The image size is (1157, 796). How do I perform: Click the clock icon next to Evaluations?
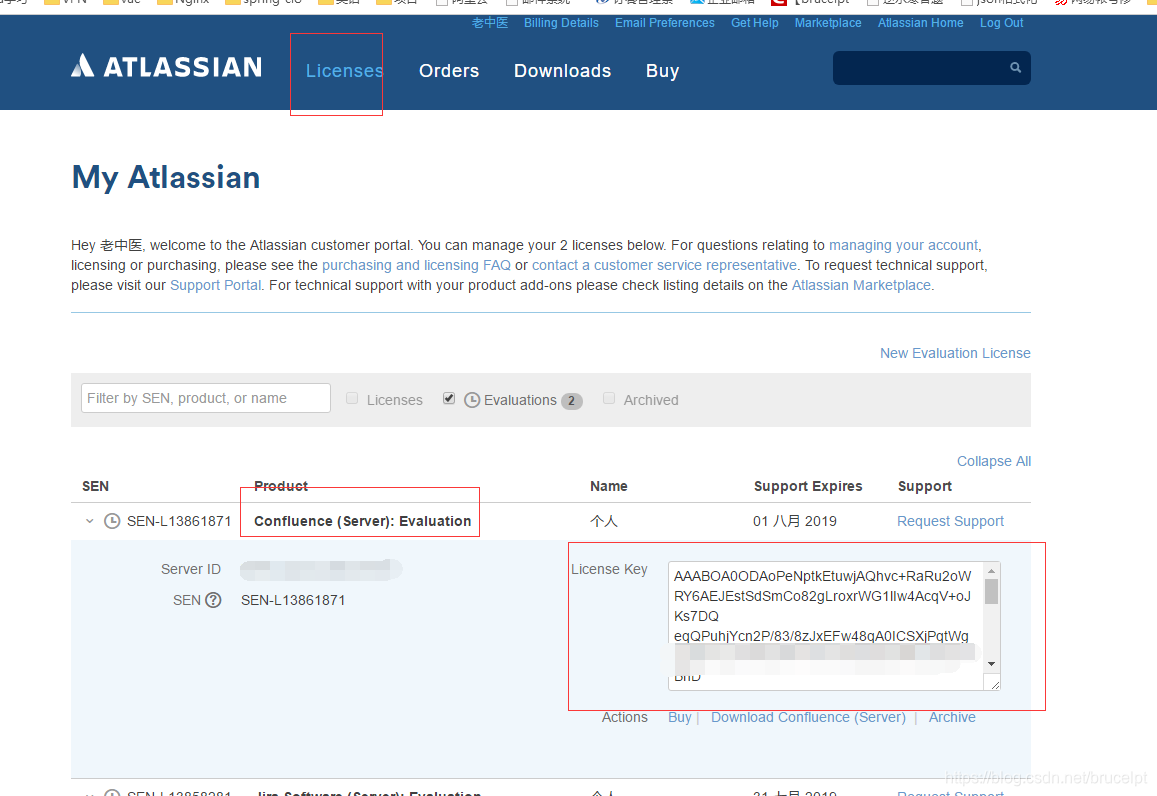coord(472,400)
